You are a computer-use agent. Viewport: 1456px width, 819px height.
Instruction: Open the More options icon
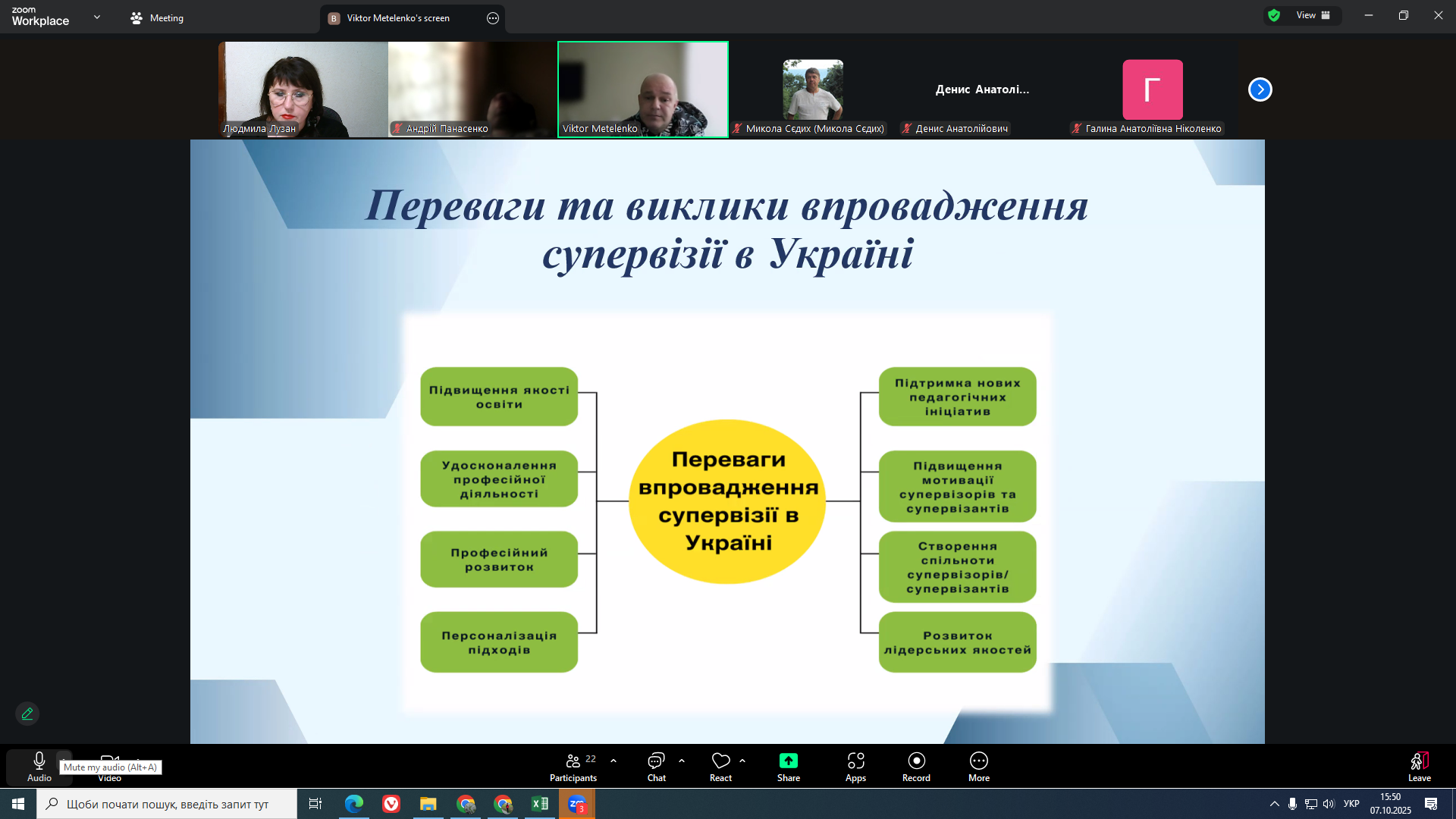coord(978,761)
